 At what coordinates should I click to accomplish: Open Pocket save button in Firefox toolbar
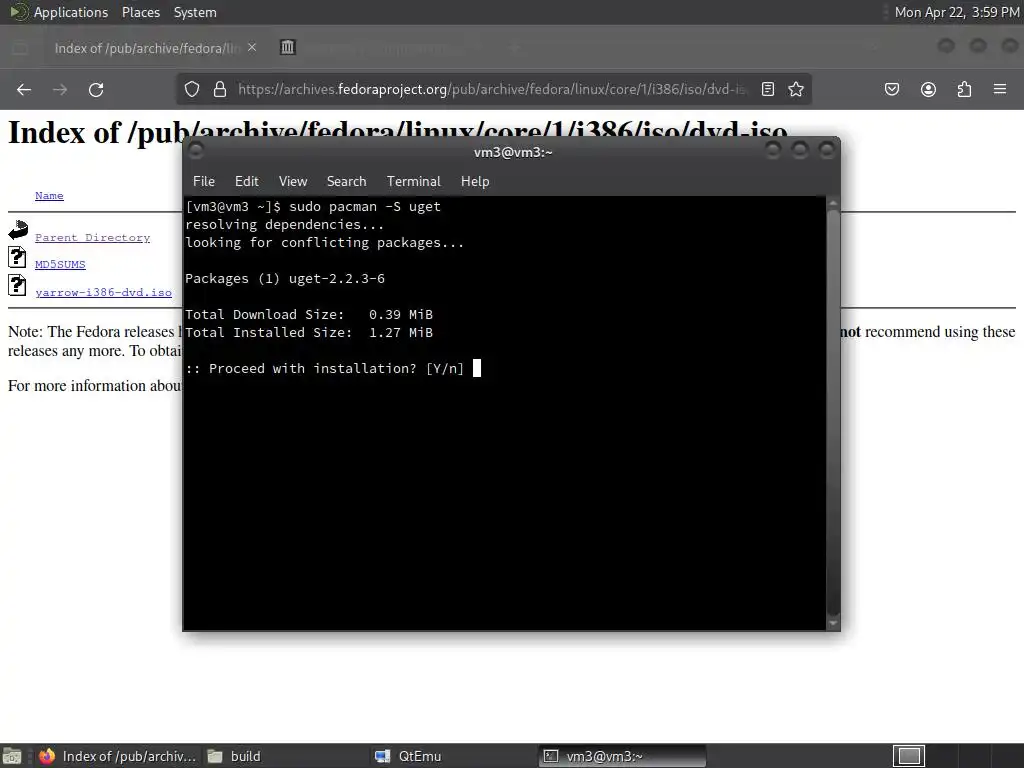click(x=891, y=89)
